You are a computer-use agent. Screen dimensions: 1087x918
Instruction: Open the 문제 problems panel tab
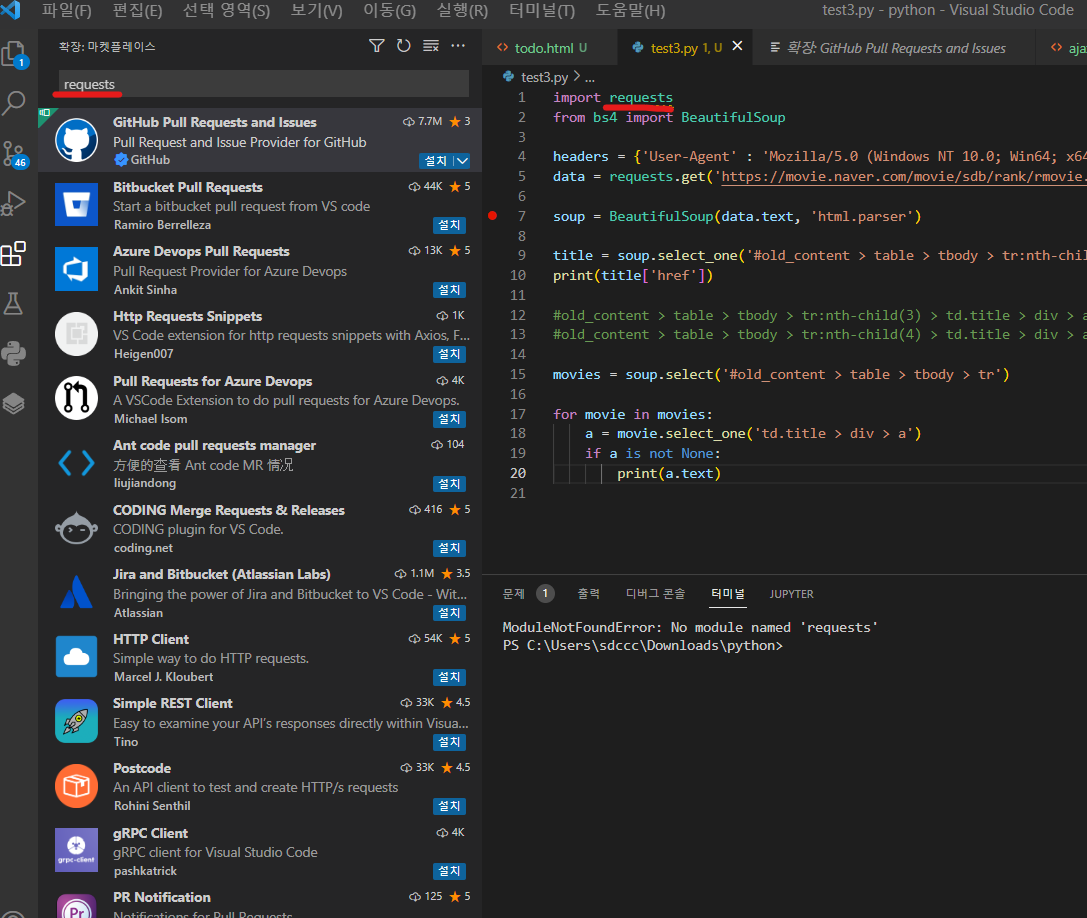tap(514, 594)
